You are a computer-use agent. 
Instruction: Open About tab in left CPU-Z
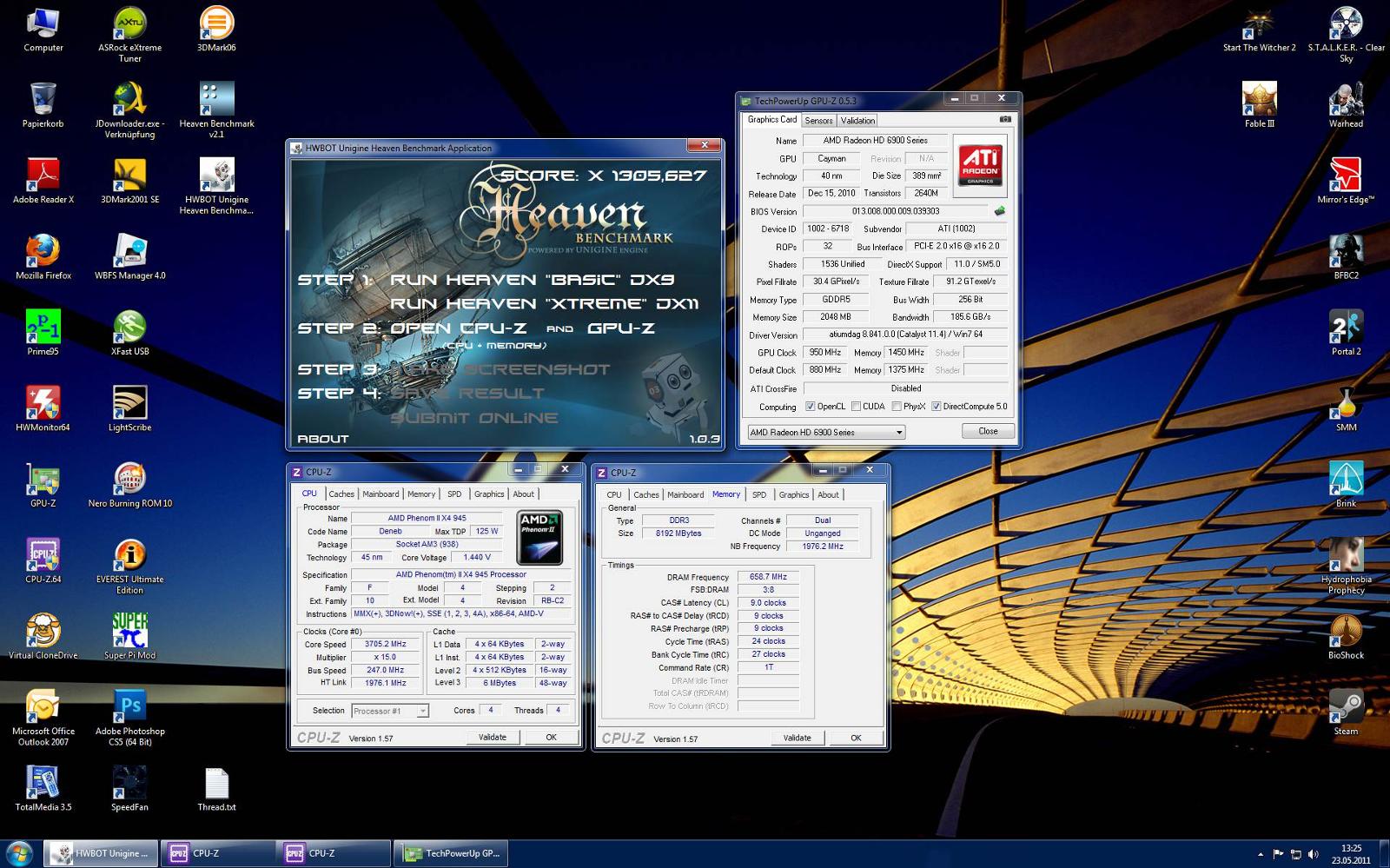click(523, 494)
